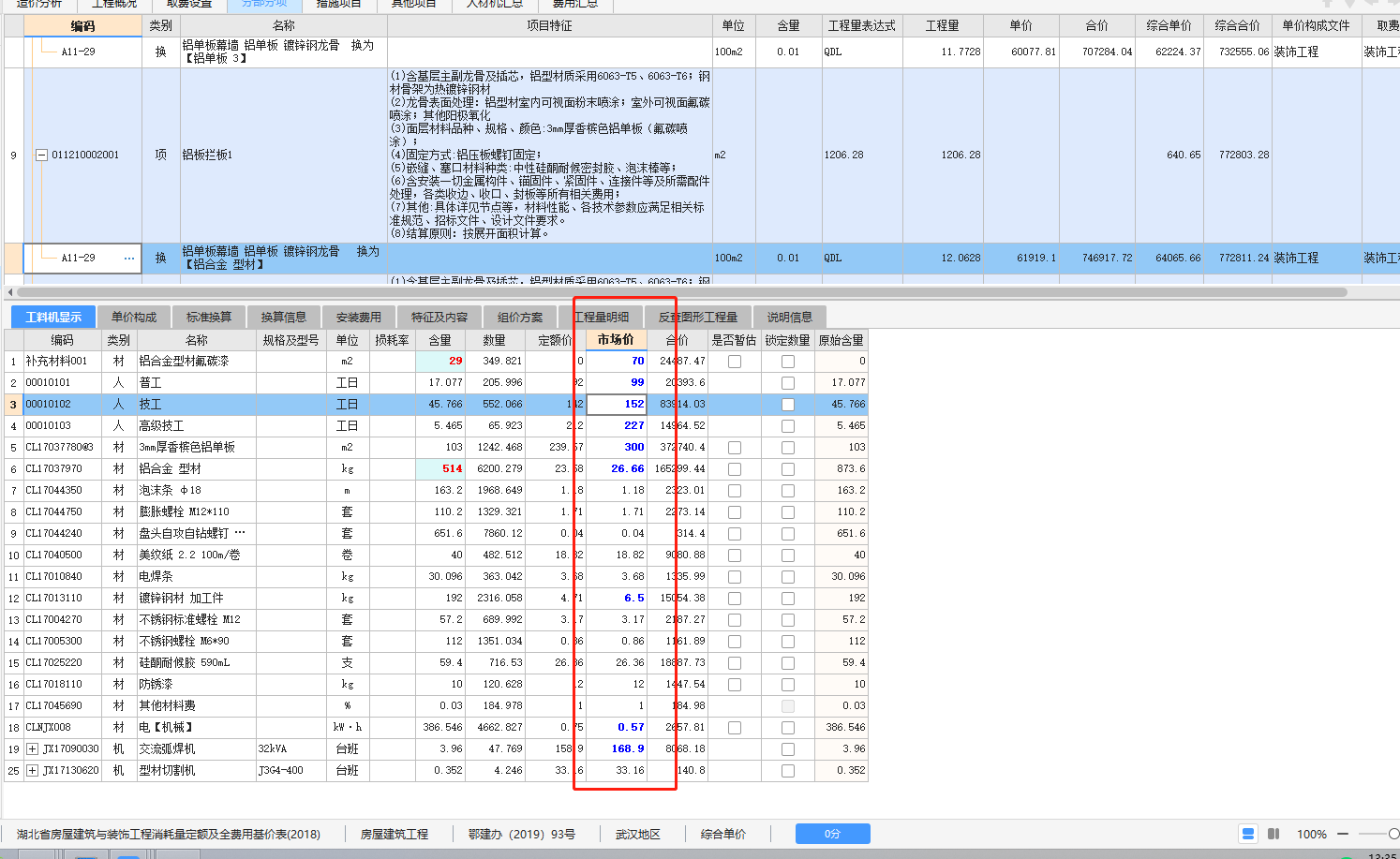Switch to side-by-side layout view icon
Viewport: 1400px width, 859px height.
[x=1273, y=834]
